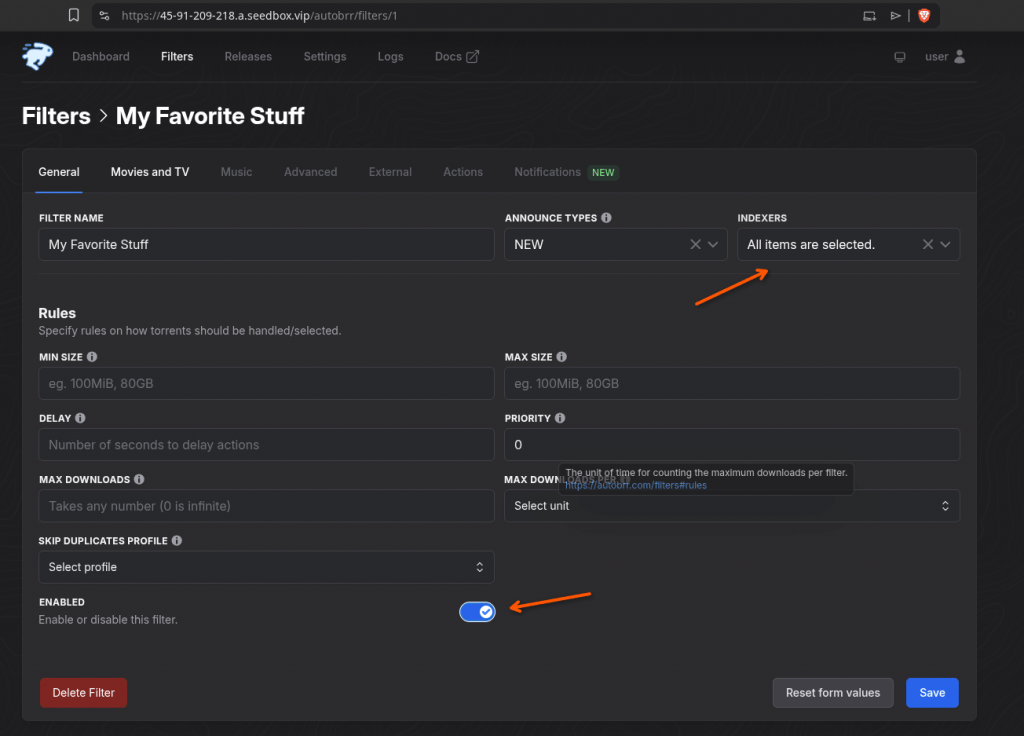
Task: Expand the Announce Types dropdown
Action: (713, 244)
